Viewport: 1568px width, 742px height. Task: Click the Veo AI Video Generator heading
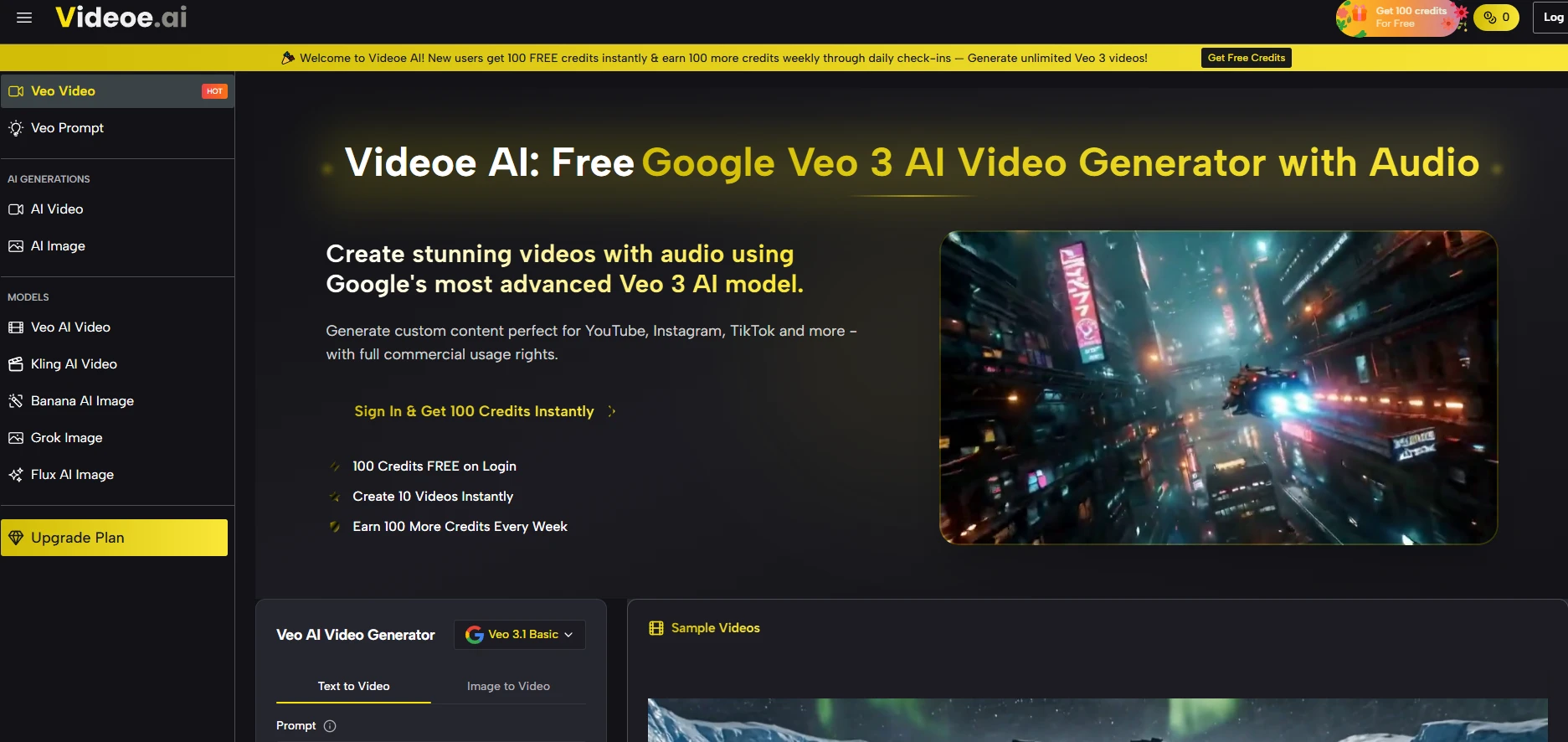coord(356,635)
